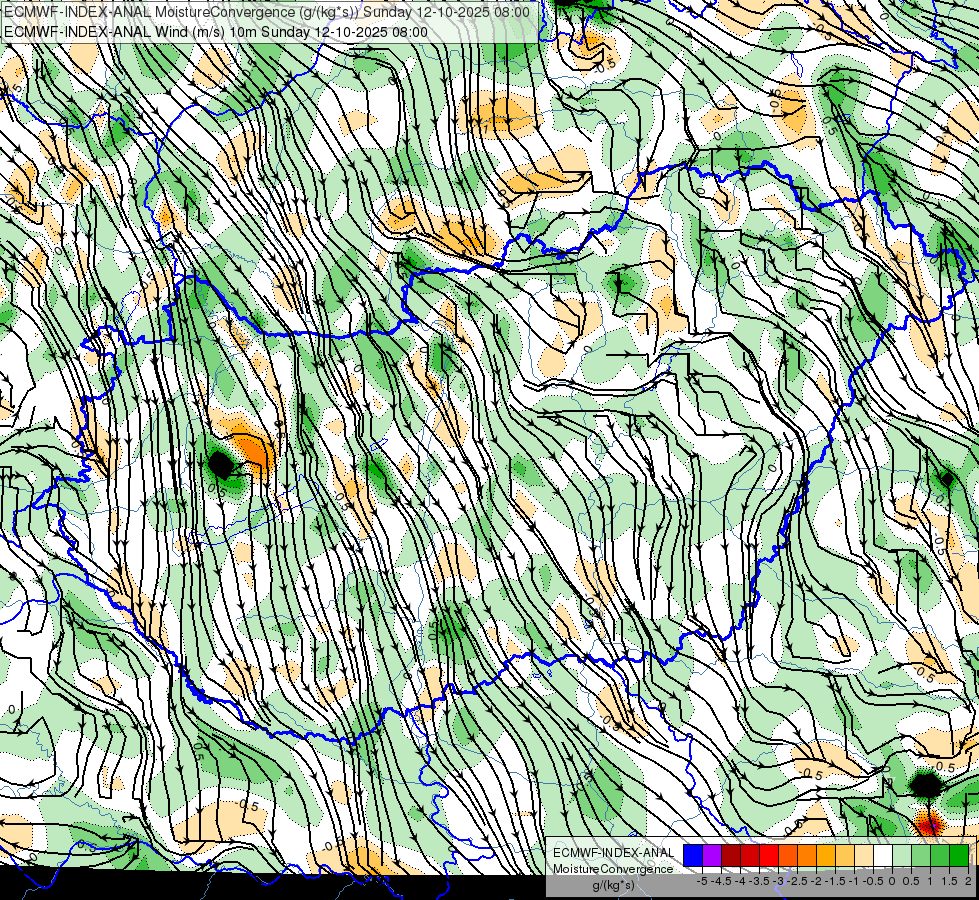Choose the amber swatch between -2 and -1.5

pyautogui.click(x=826, y=855)
